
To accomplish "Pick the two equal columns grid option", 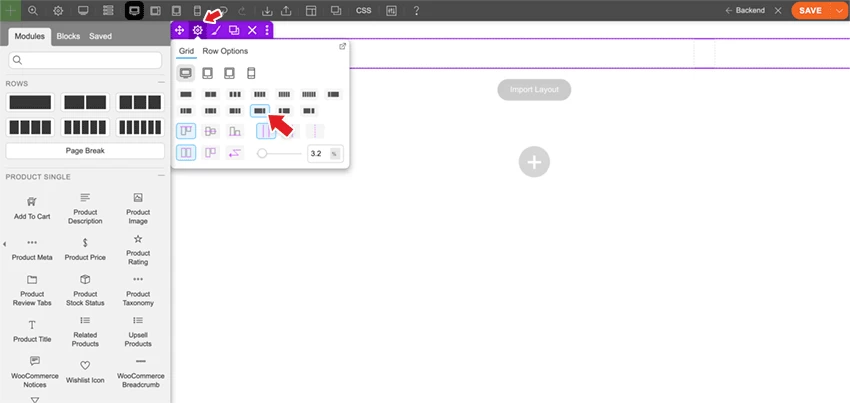I will pos(210,94).
